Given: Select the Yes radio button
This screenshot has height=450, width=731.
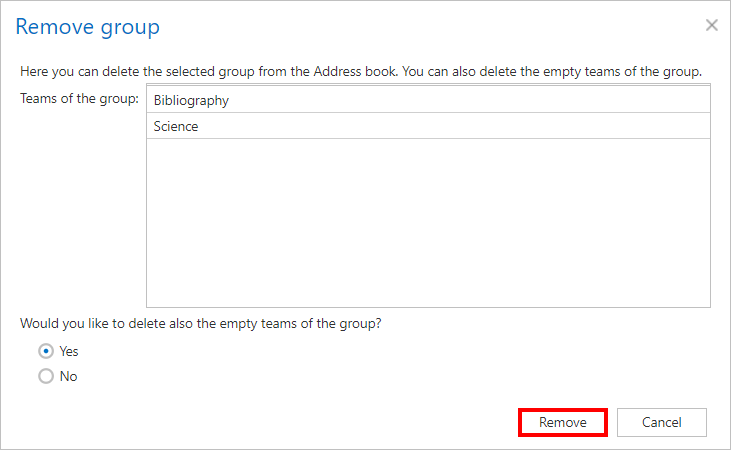Looking at the screenshot, I should [45, 351].
